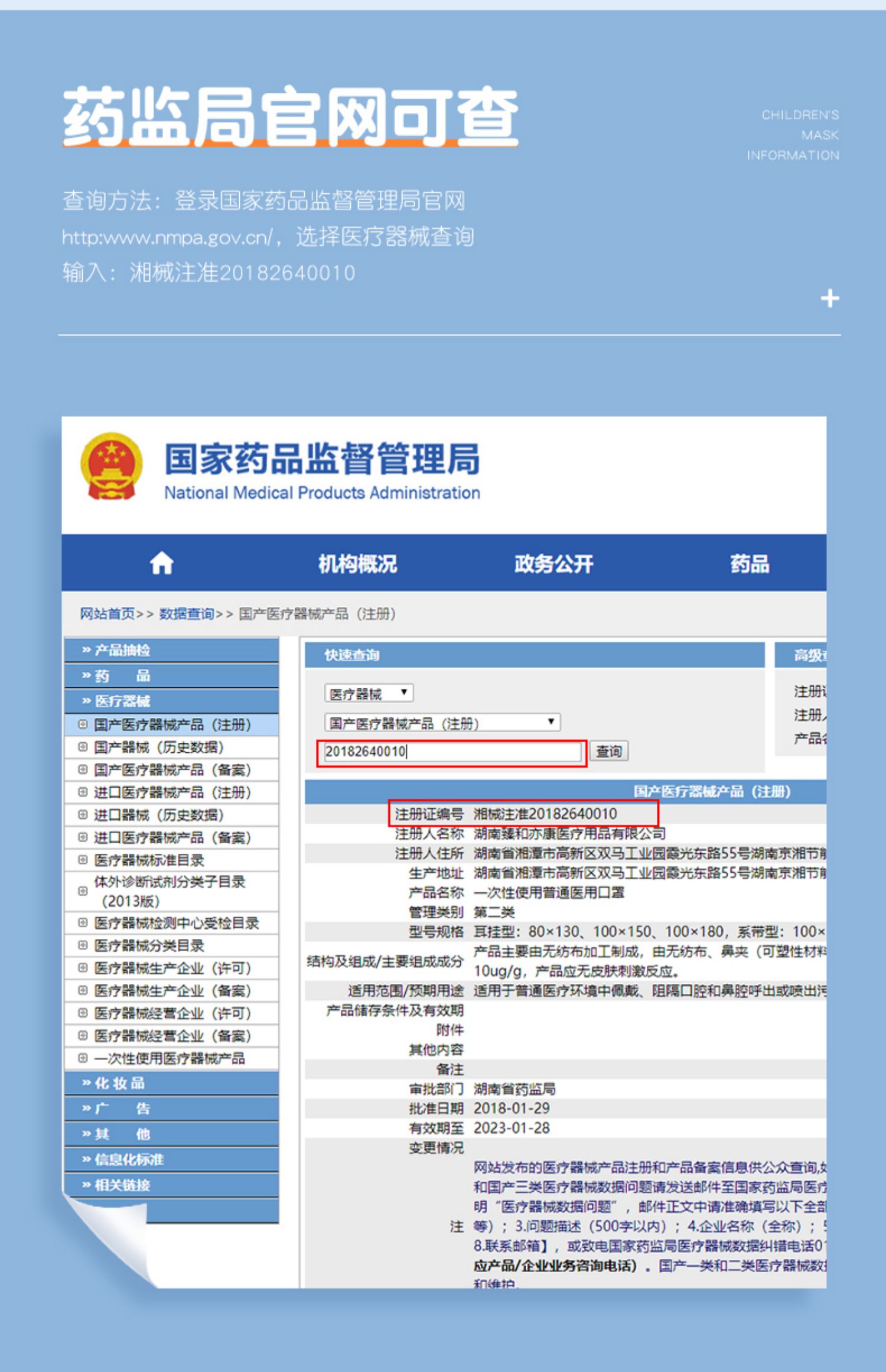Click expiry date 2023-01-28
This screenshot has height=1372, width=886.
[x=512, y=1128]
